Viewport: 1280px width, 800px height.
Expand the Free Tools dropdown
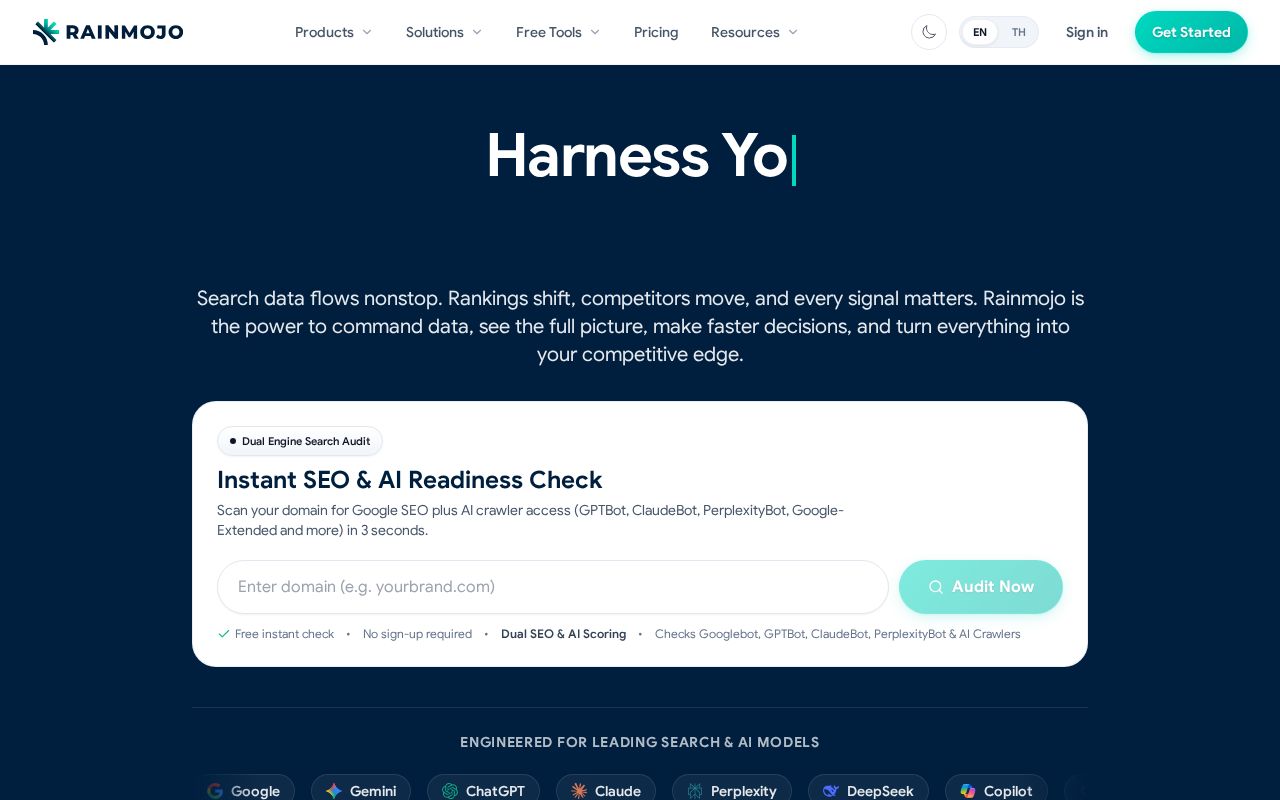tap(558, 32)
